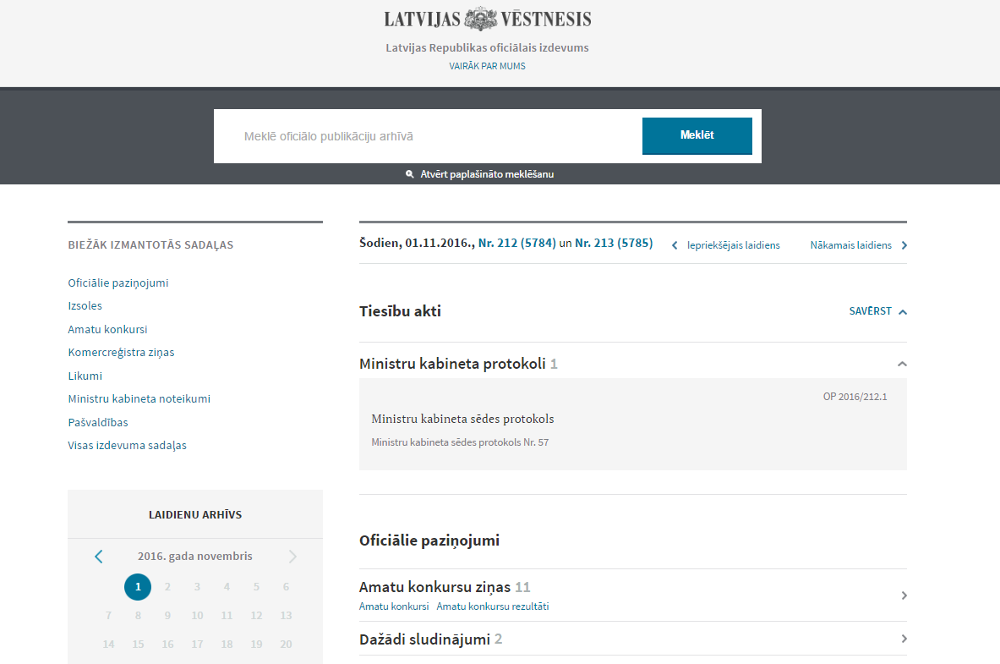Click the Tiesību akti heading
This screenshot has height=664, width=1000.
(x=400, y=311)
